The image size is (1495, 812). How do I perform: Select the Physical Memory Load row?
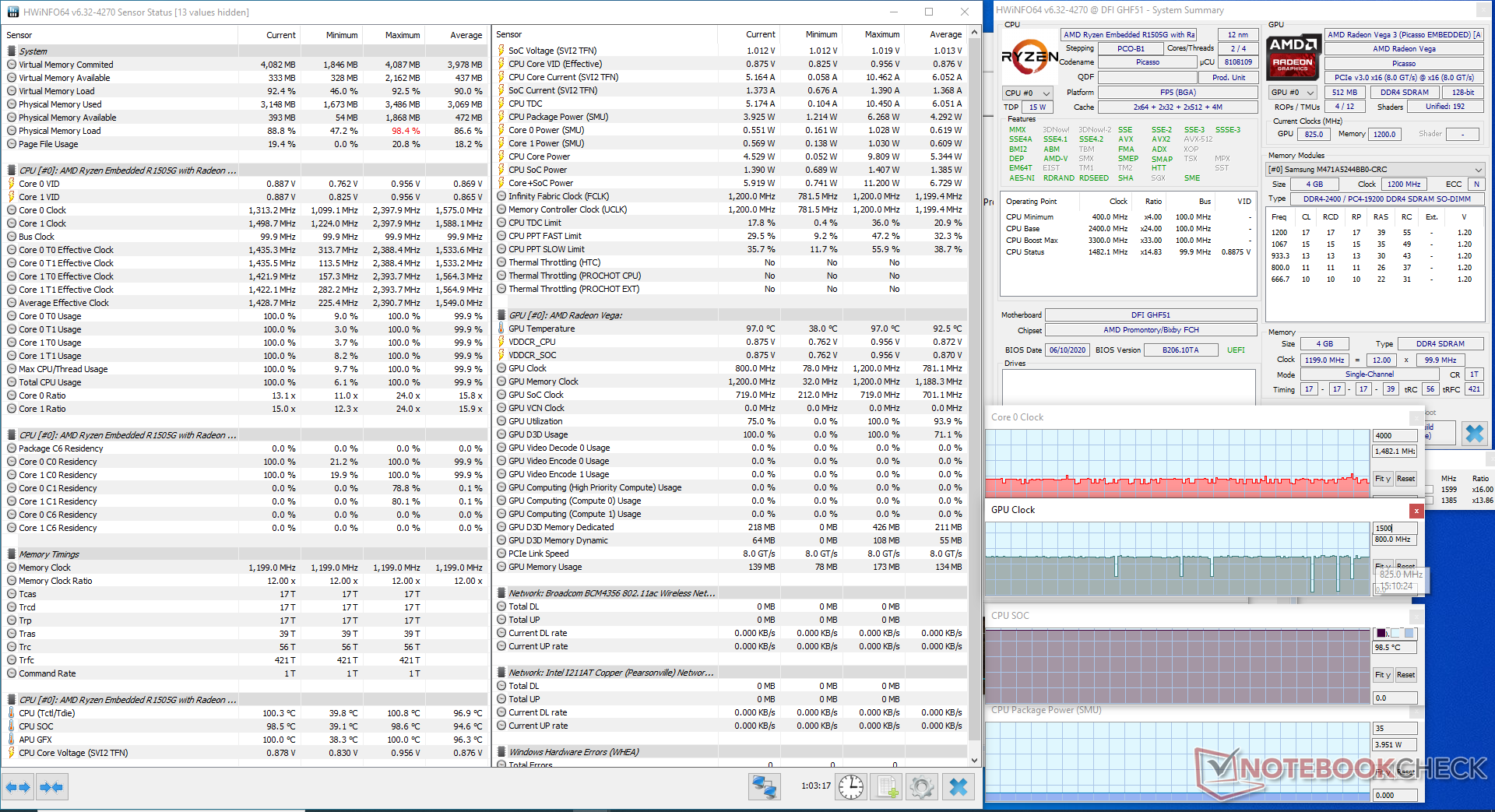(x=244, y=131)
